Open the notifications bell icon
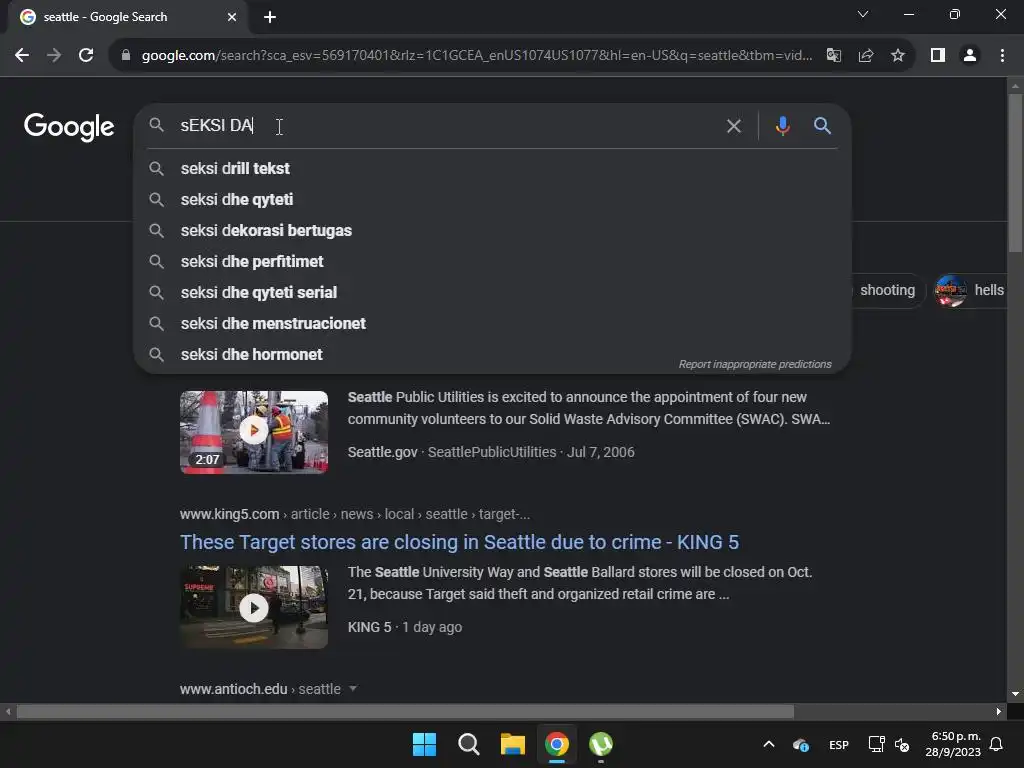 click(997, 744)
